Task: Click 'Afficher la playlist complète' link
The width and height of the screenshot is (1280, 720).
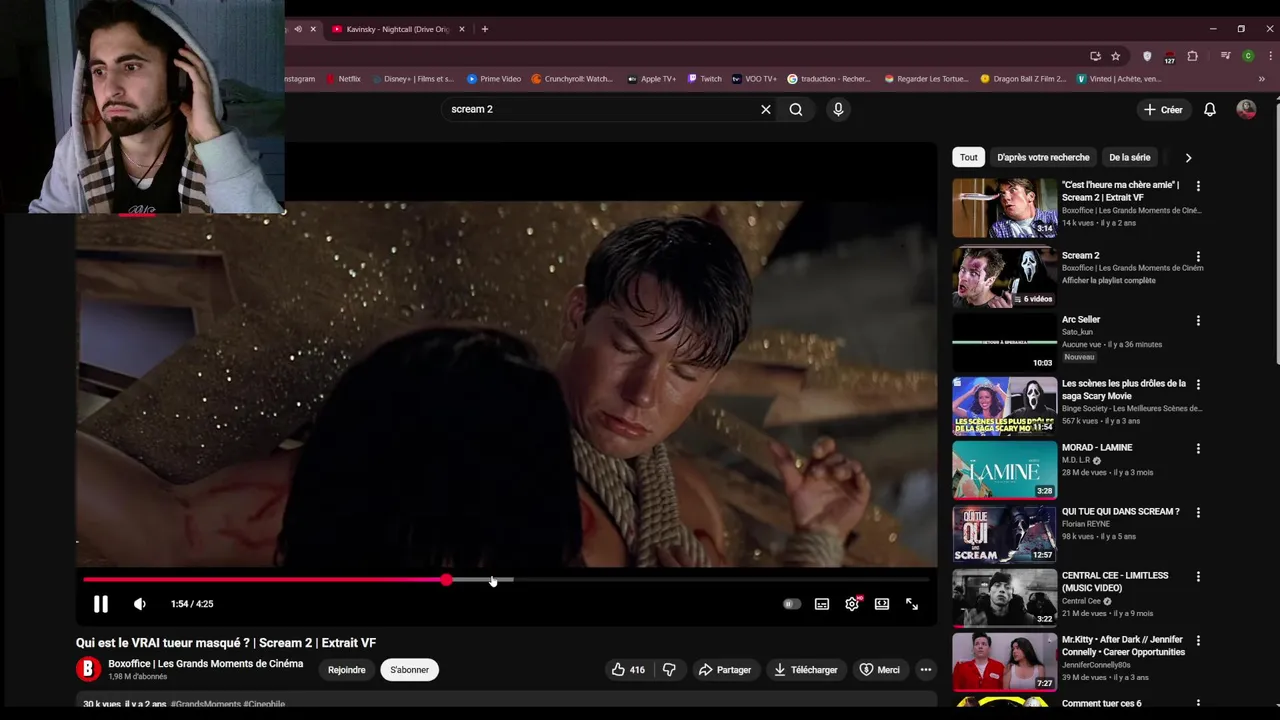Action: 1108,281
